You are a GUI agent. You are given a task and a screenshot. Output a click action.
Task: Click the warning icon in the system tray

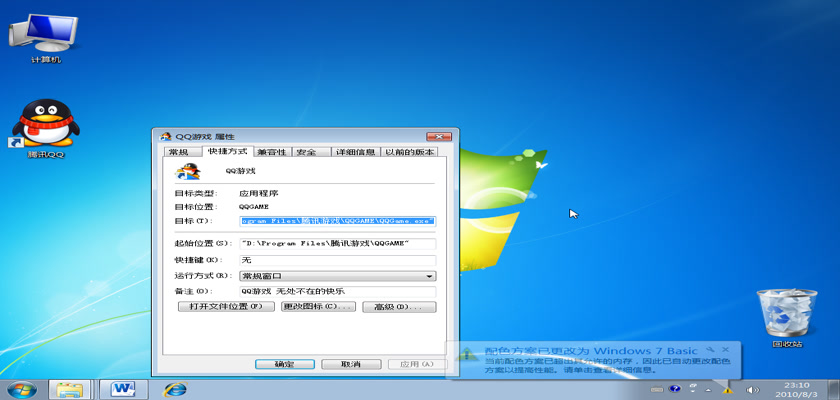point(729,389)
